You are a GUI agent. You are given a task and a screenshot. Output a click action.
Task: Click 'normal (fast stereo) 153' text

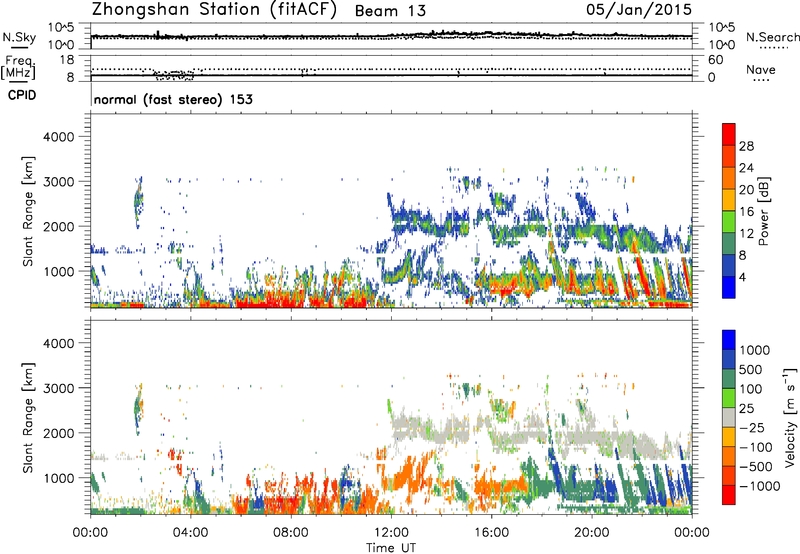[173, 99]
